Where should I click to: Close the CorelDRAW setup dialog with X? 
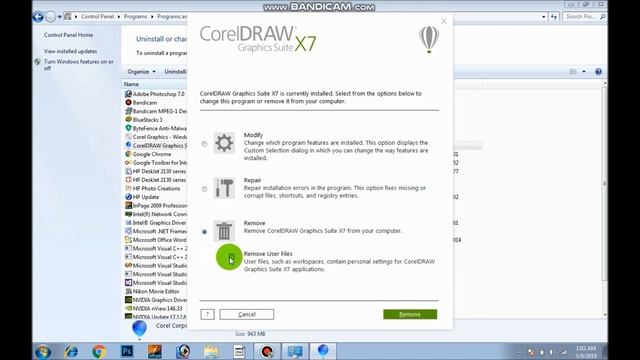444,21
